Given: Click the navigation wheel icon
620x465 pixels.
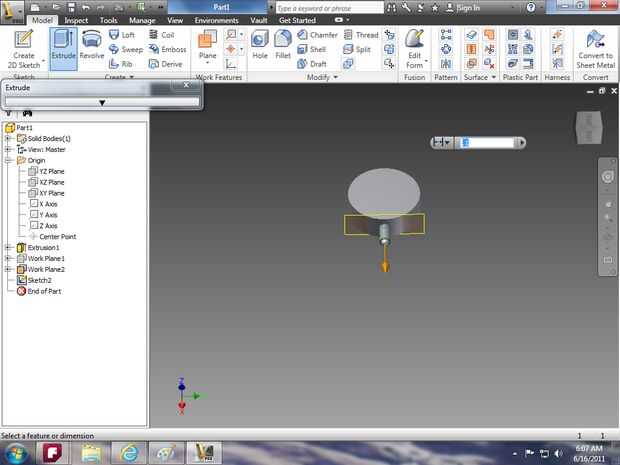Looking at the screenshot, I should pyautogui.click(x=608, y=177).
